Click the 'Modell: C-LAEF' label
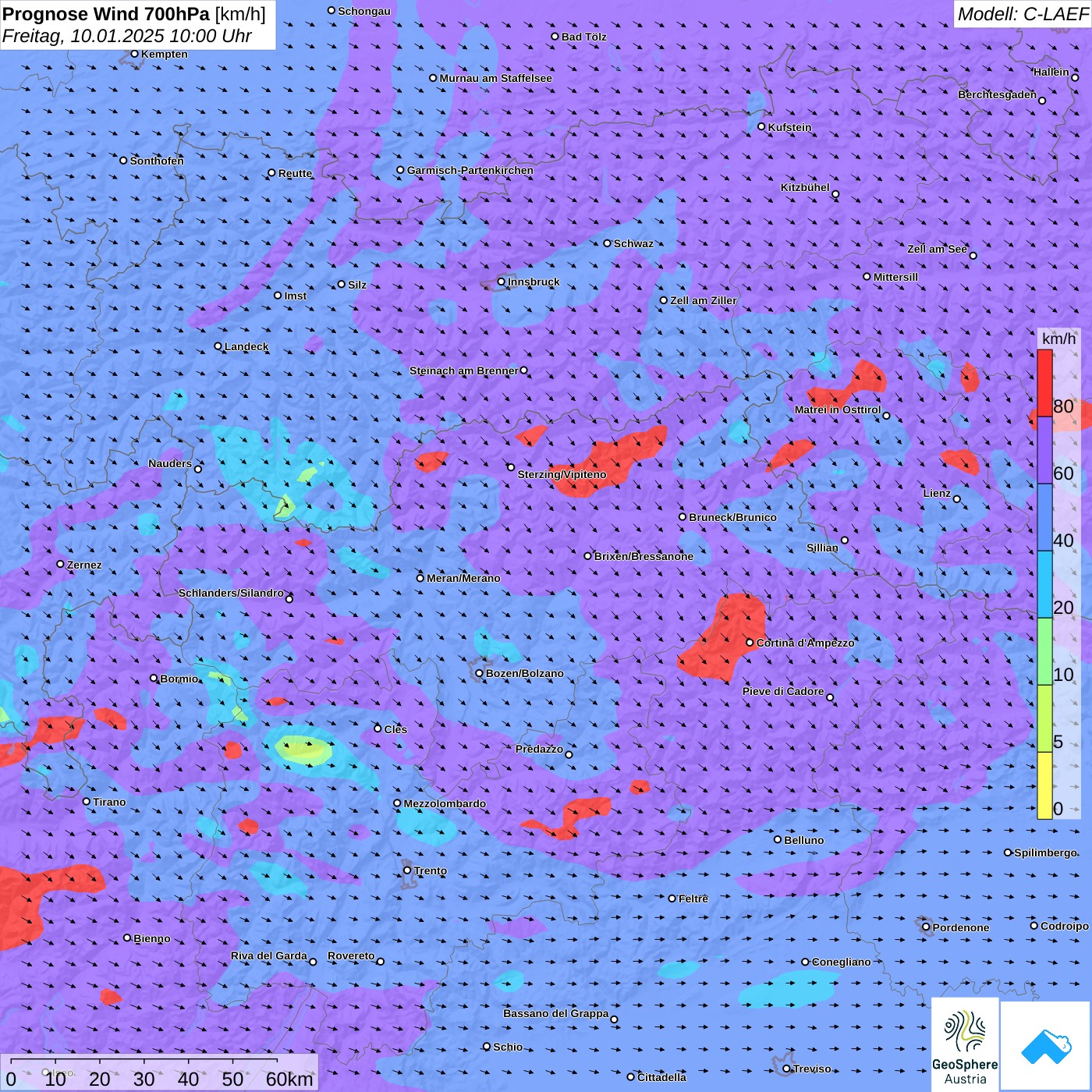The image size is (1092, 1092). pos(1023,14)
